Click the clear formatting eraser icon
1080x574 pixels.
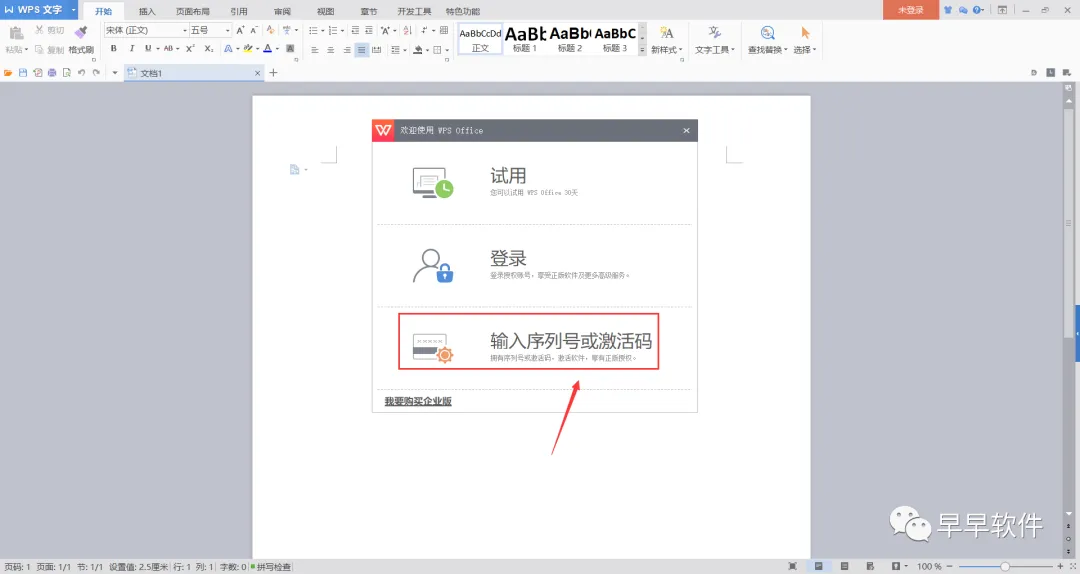coord(271,30)
